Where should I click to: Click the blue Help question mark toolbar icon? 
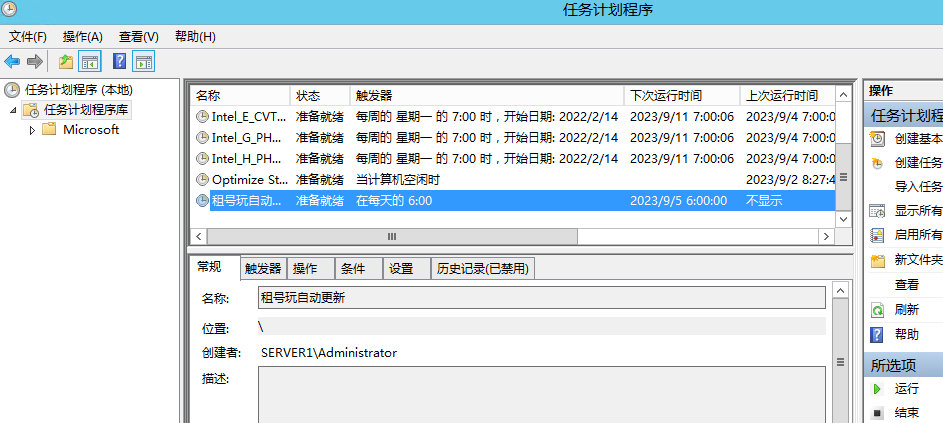pyautogui.click(x=120, y=61)
